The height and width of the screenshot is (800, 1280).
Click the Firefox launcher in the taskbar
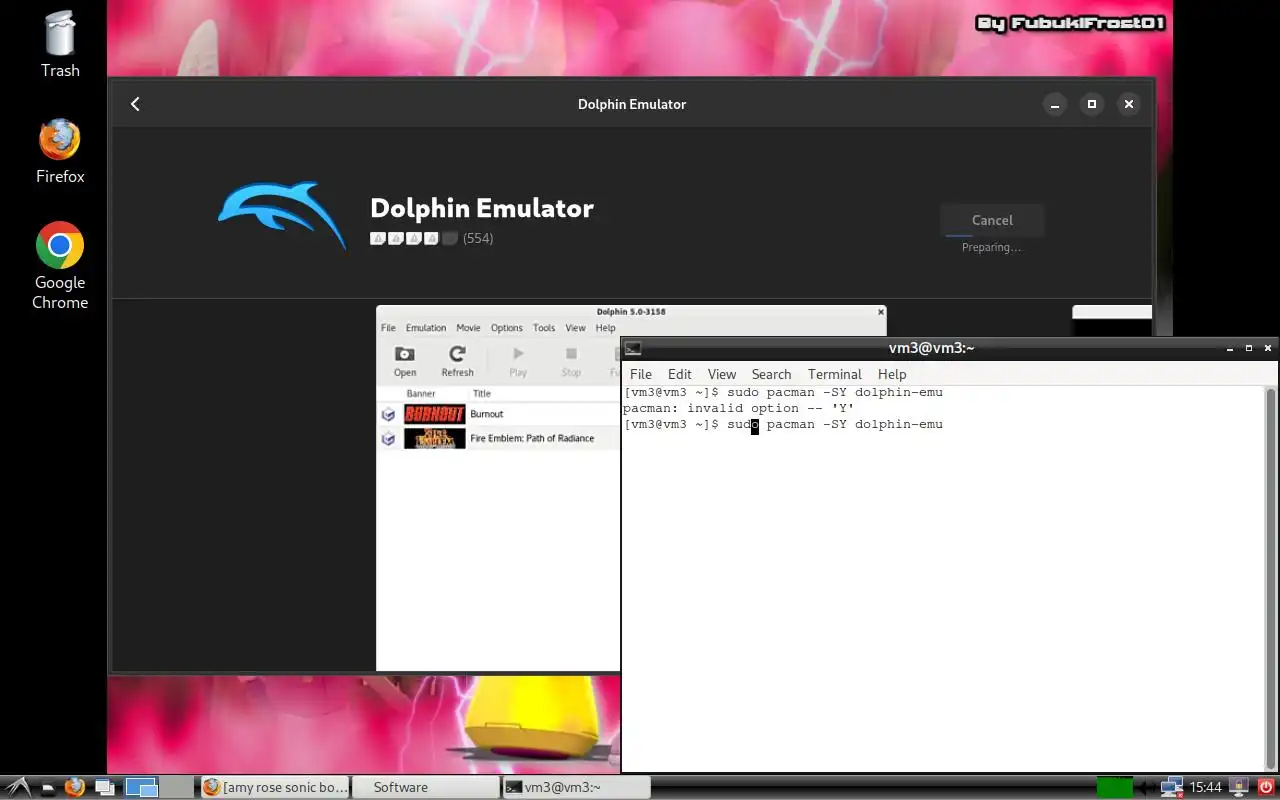[74, 787]
